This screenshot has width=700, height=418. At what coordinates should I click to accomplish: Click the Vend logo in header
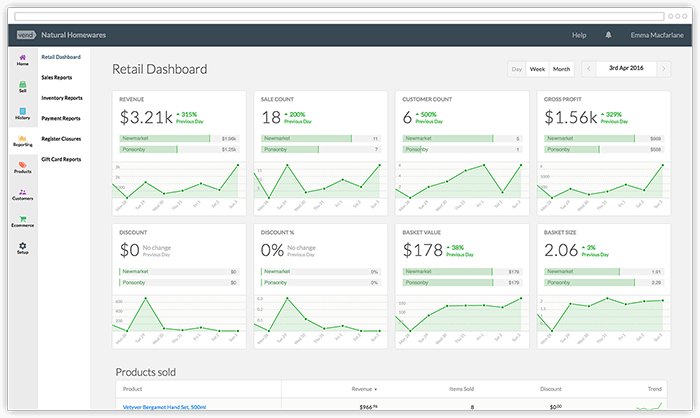click(x=26, y=35)
